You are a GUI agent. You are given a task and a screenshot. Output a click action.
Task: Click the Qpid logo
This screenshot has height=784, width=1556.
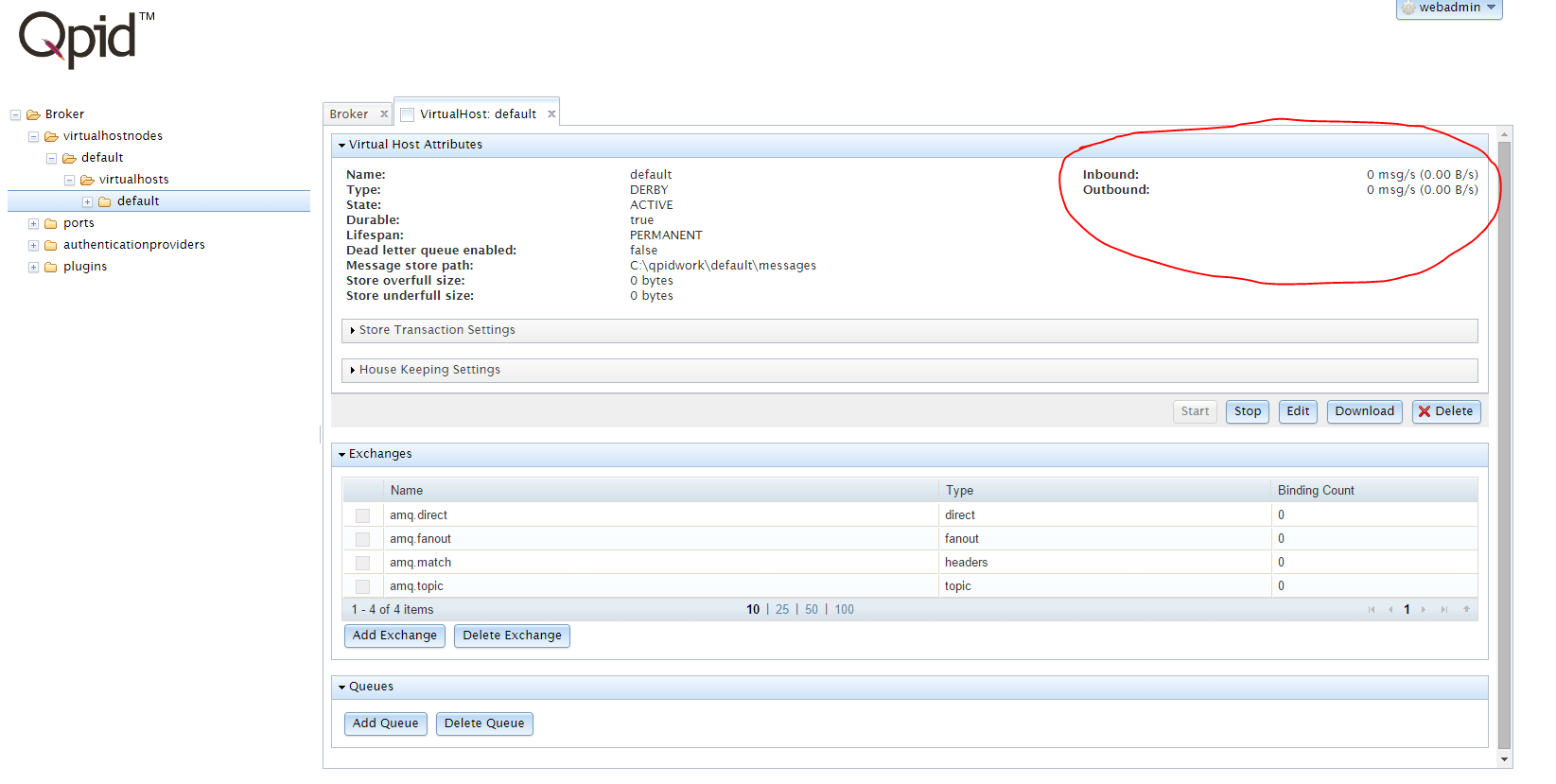86,40
